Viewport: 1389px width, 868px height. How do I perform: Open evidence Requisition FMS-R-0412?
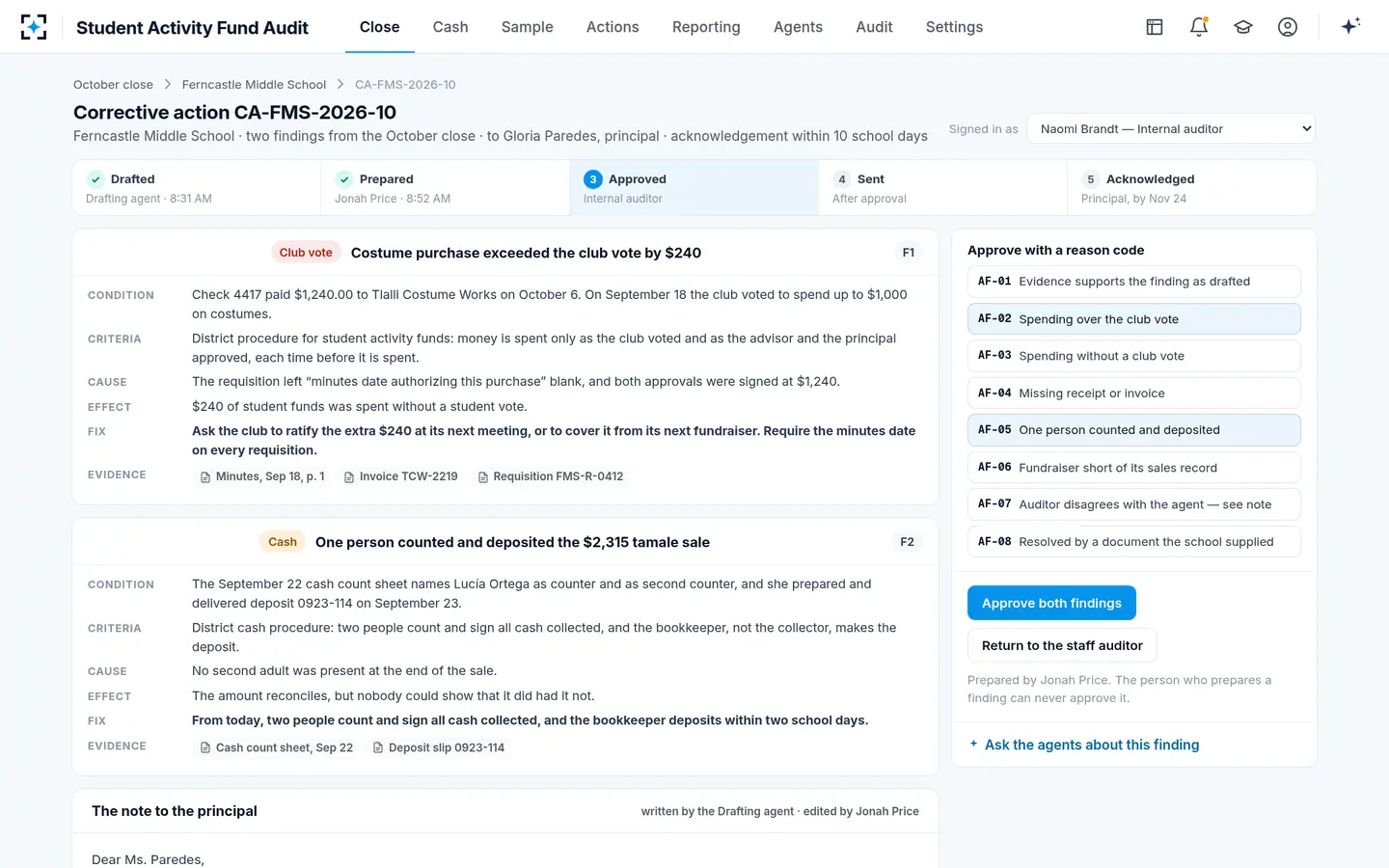coord(551,476)
